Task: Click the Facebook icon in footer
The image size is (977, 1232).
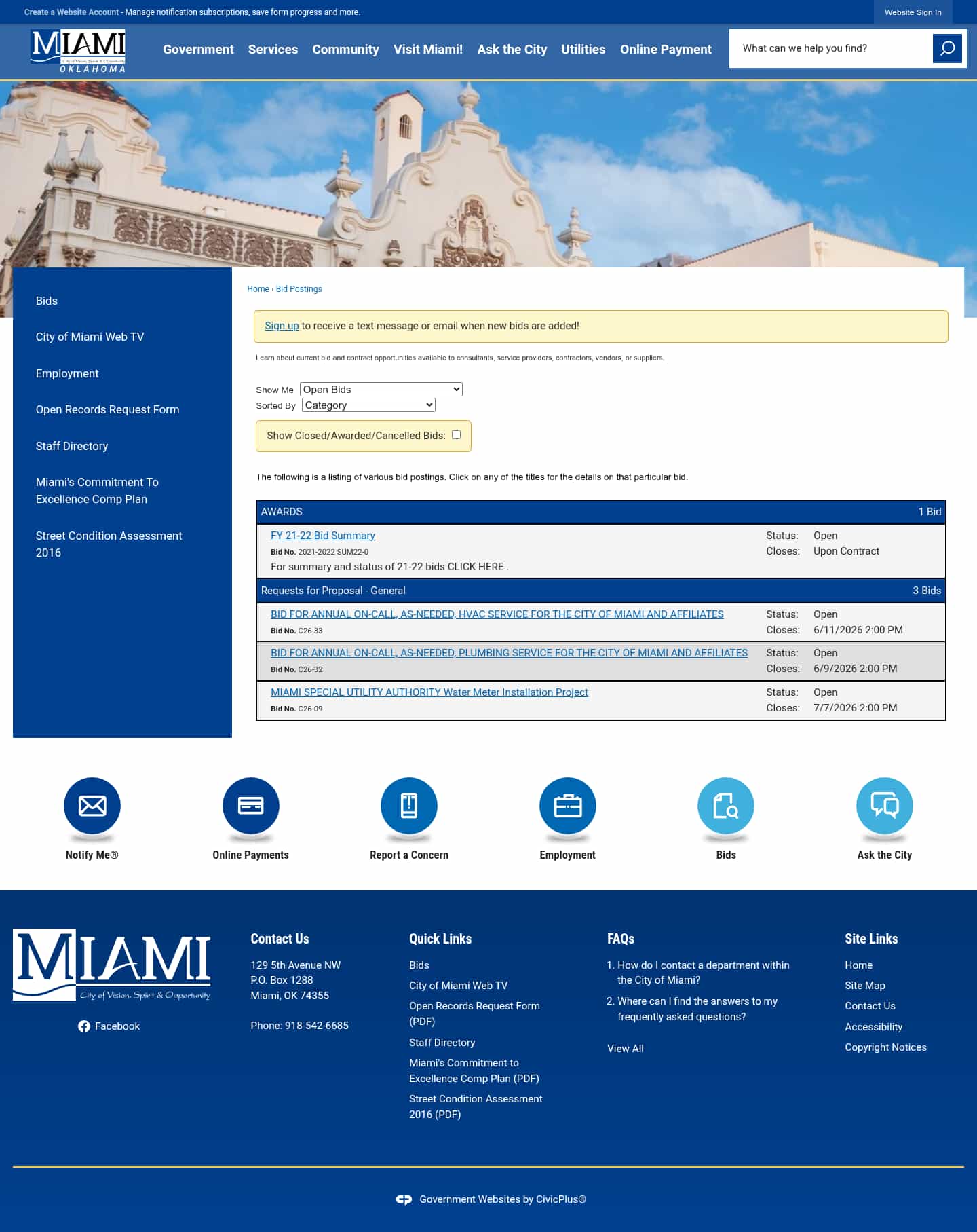Action: 84,1026
